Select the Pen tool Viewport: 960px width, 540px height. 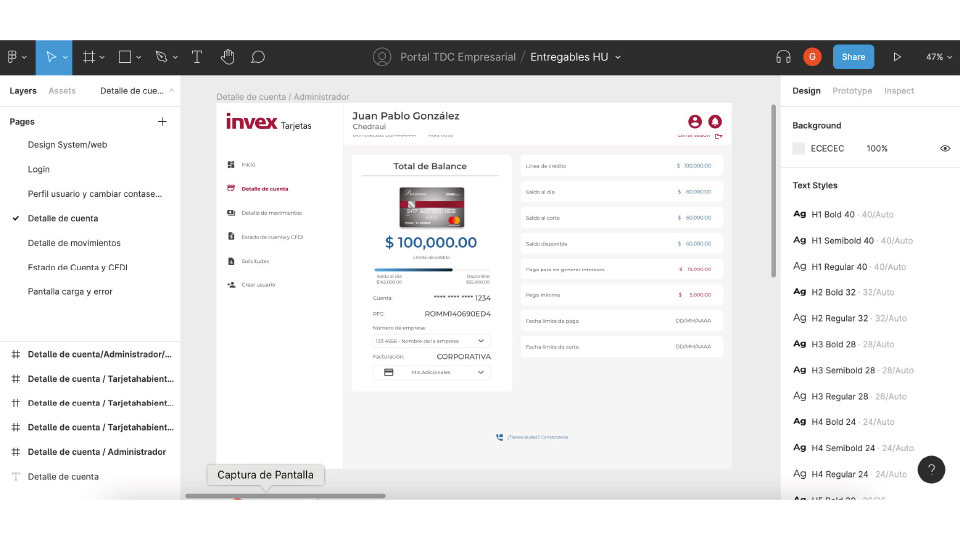coord(161,57)
